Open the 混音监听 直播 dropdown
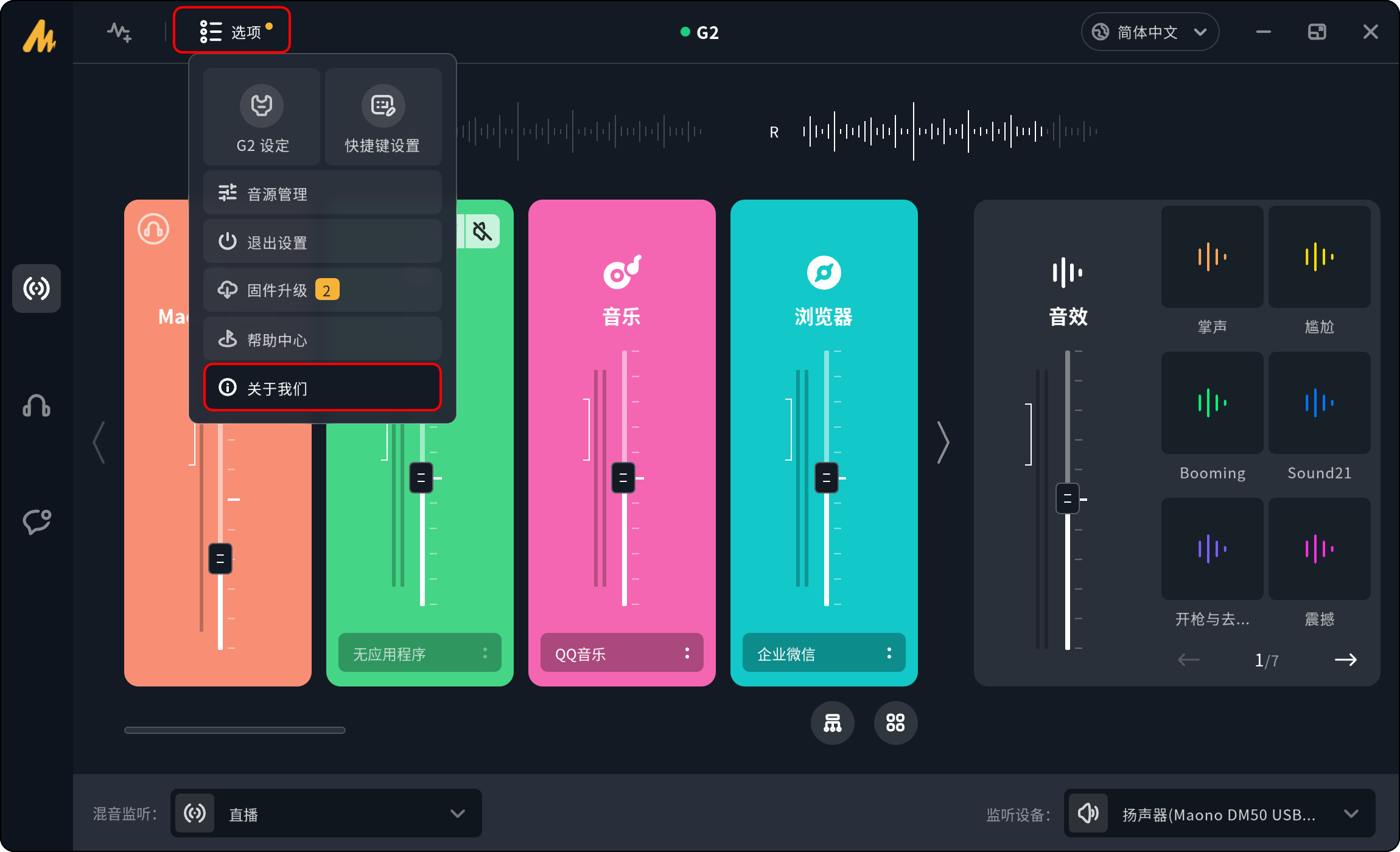The height and width of the screenshot is (852, 1400). [x=326, y=814]
